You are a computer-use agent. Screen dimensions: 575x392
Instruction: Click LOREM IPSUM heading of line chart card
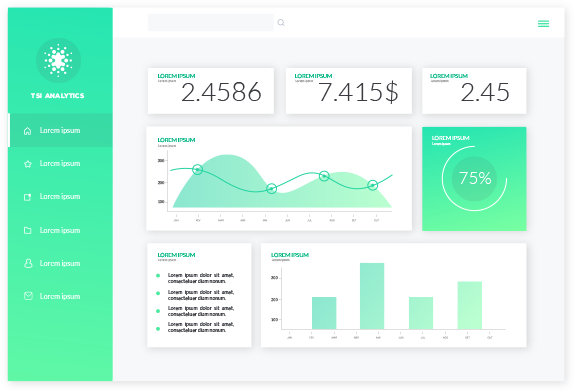(x=176, y=140)
